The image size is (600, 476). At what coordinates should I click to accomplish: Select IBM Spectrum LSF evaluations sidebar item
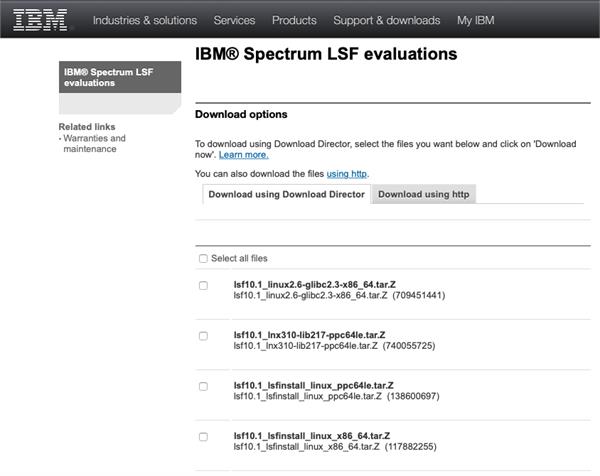pyautogui.click(x=120, y=77)
